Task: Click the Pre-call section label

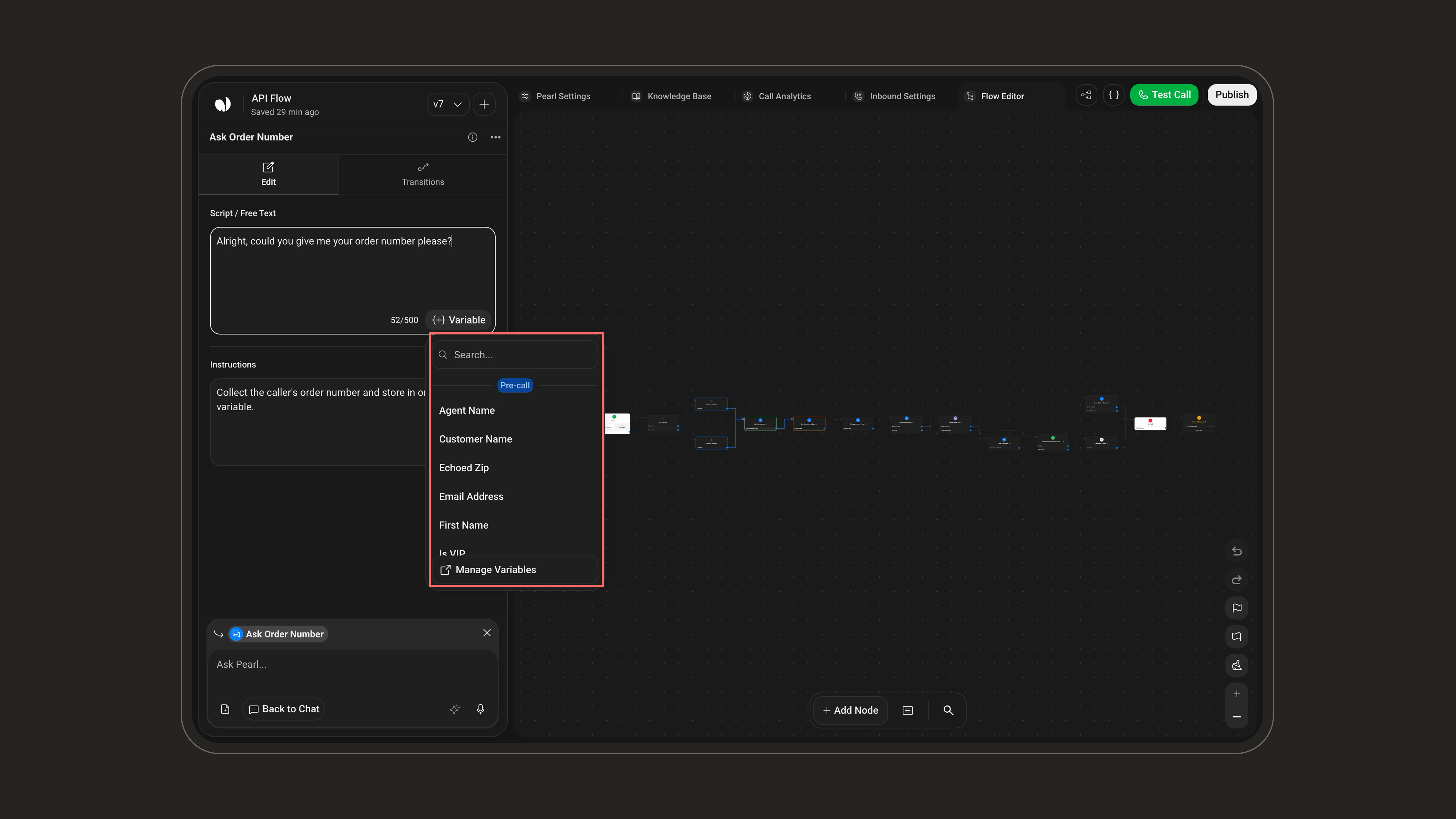Action: (x=515, y=386)
